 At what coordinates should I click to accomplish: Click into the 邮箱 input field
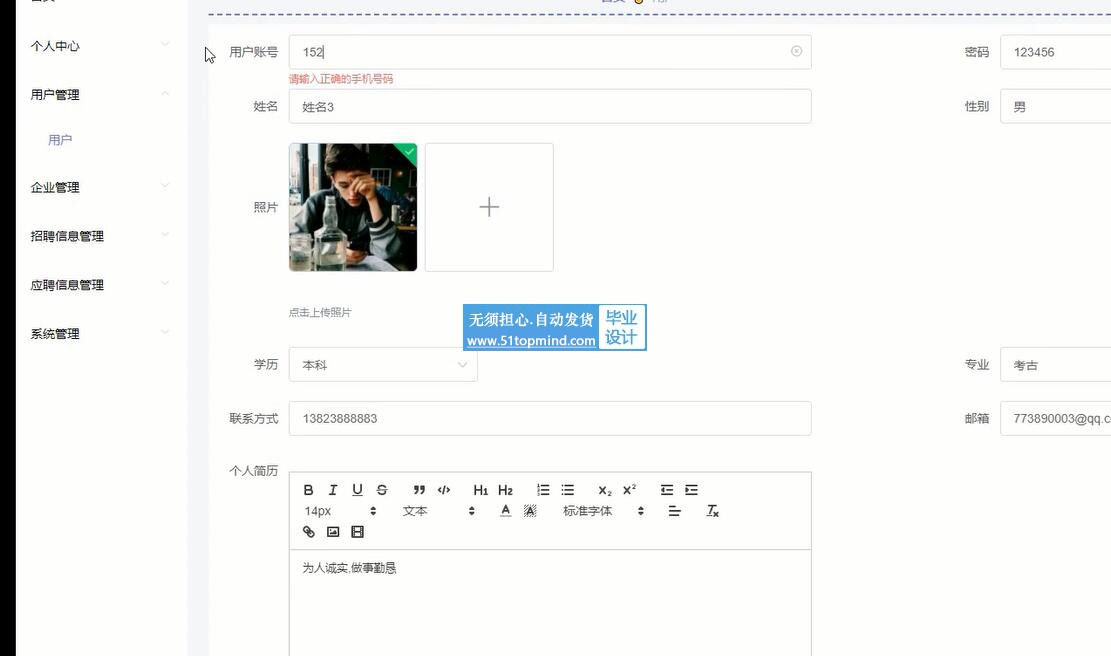[x=1055, y=418]
